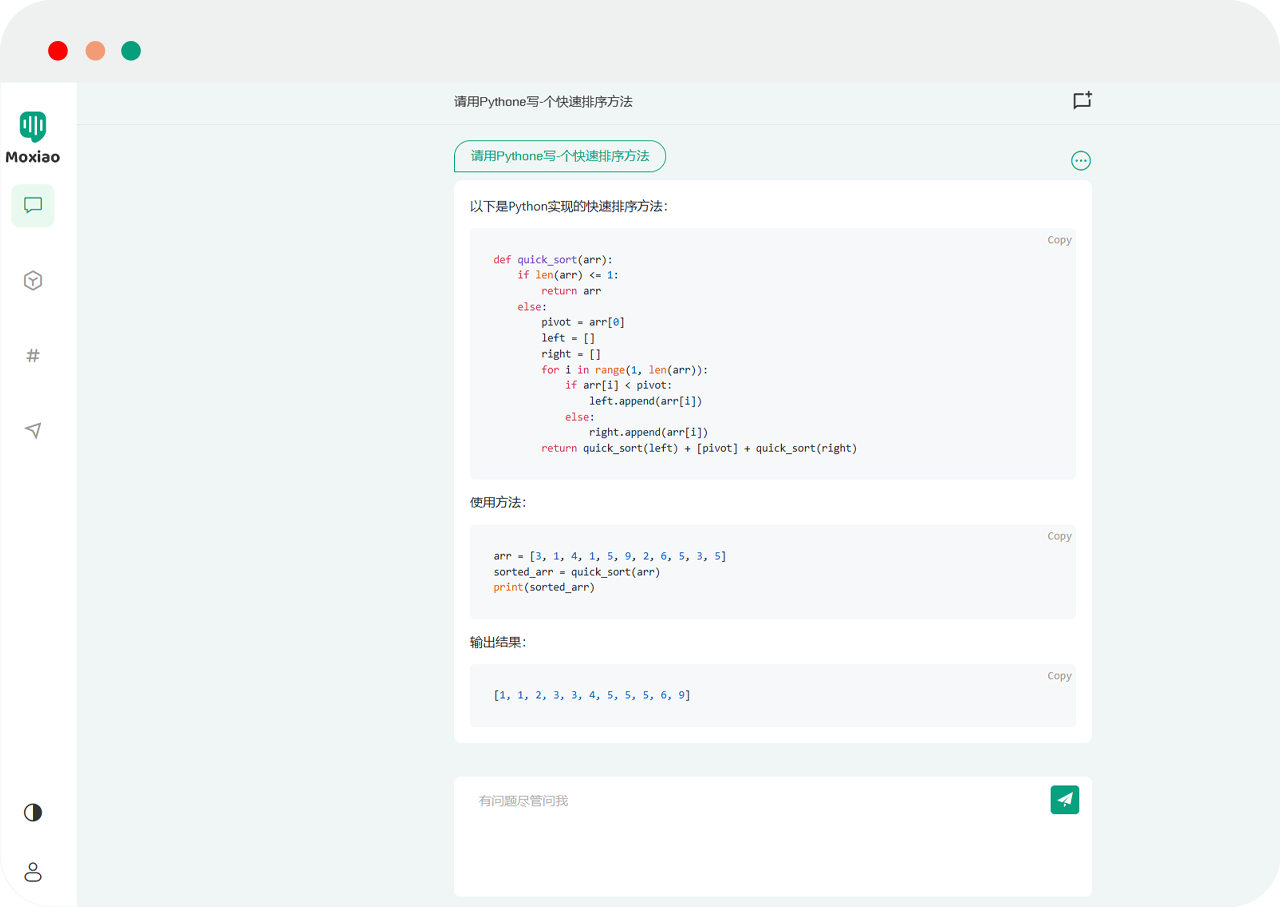Click the red window close dot
This screenshot has height=907, width=1280.
(x=58, y=51)
